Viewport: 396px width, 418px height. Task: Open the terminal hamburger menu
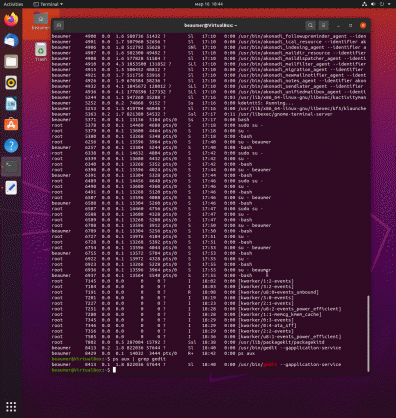(x=323, y=25)
